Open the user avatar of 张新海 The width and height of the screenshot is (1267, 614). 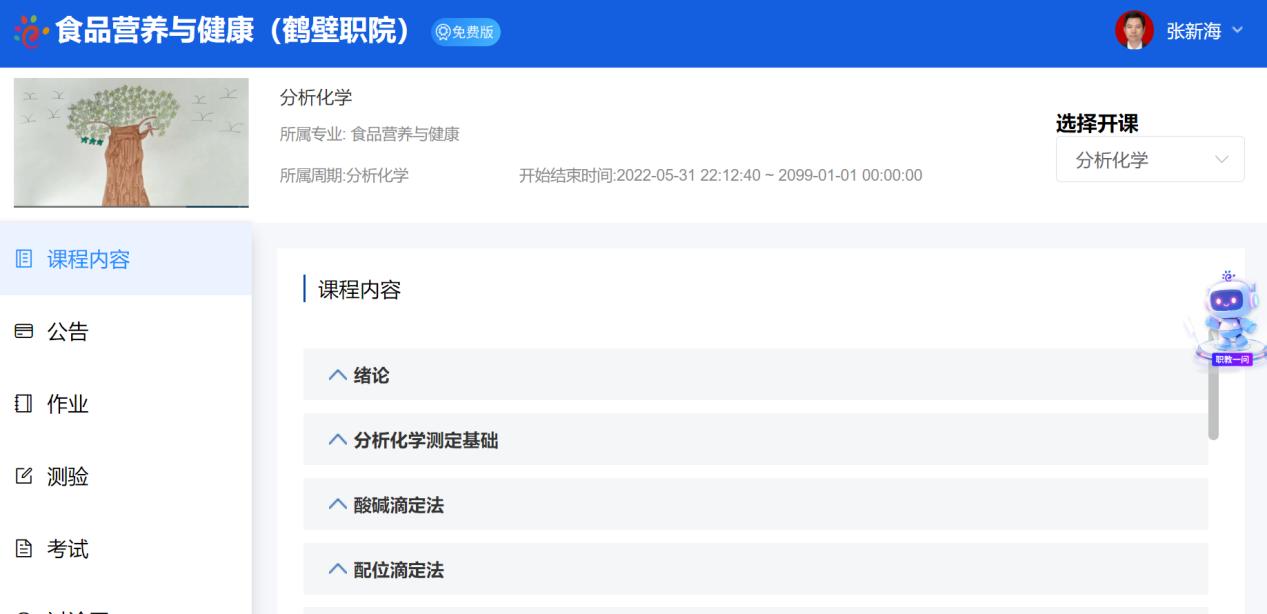[x=1134, y=31]
